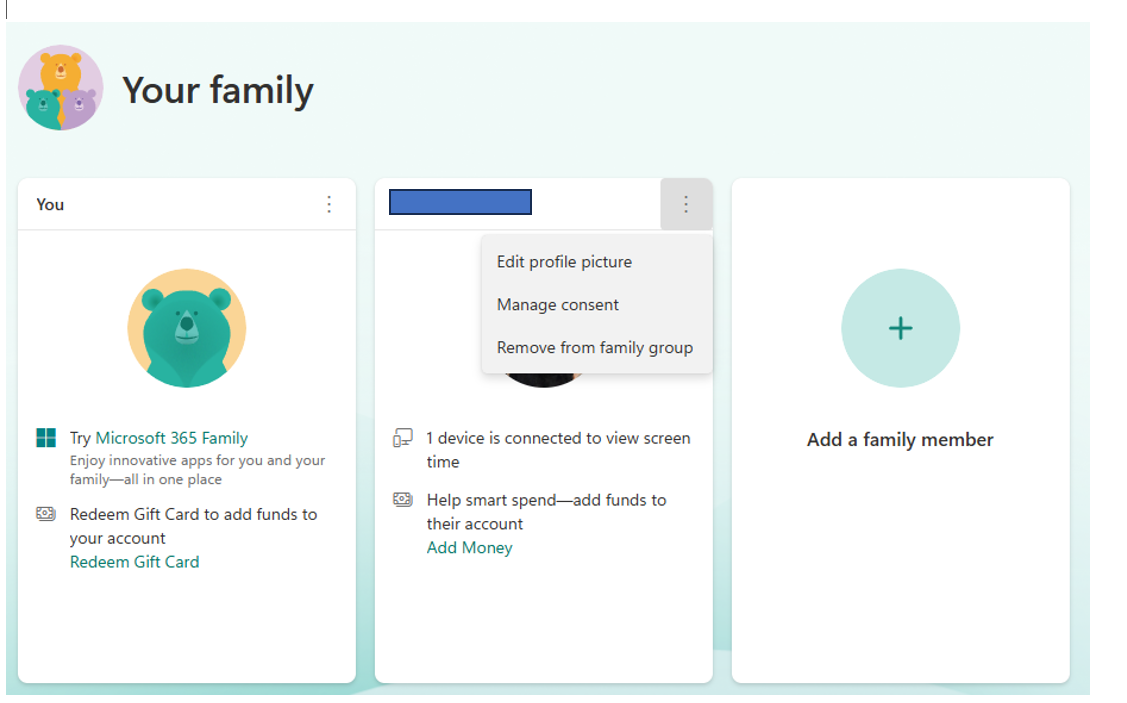Choose Manage consent from the menu
The height and width of the screenshot is (703, 1127).
coord(558,305)
